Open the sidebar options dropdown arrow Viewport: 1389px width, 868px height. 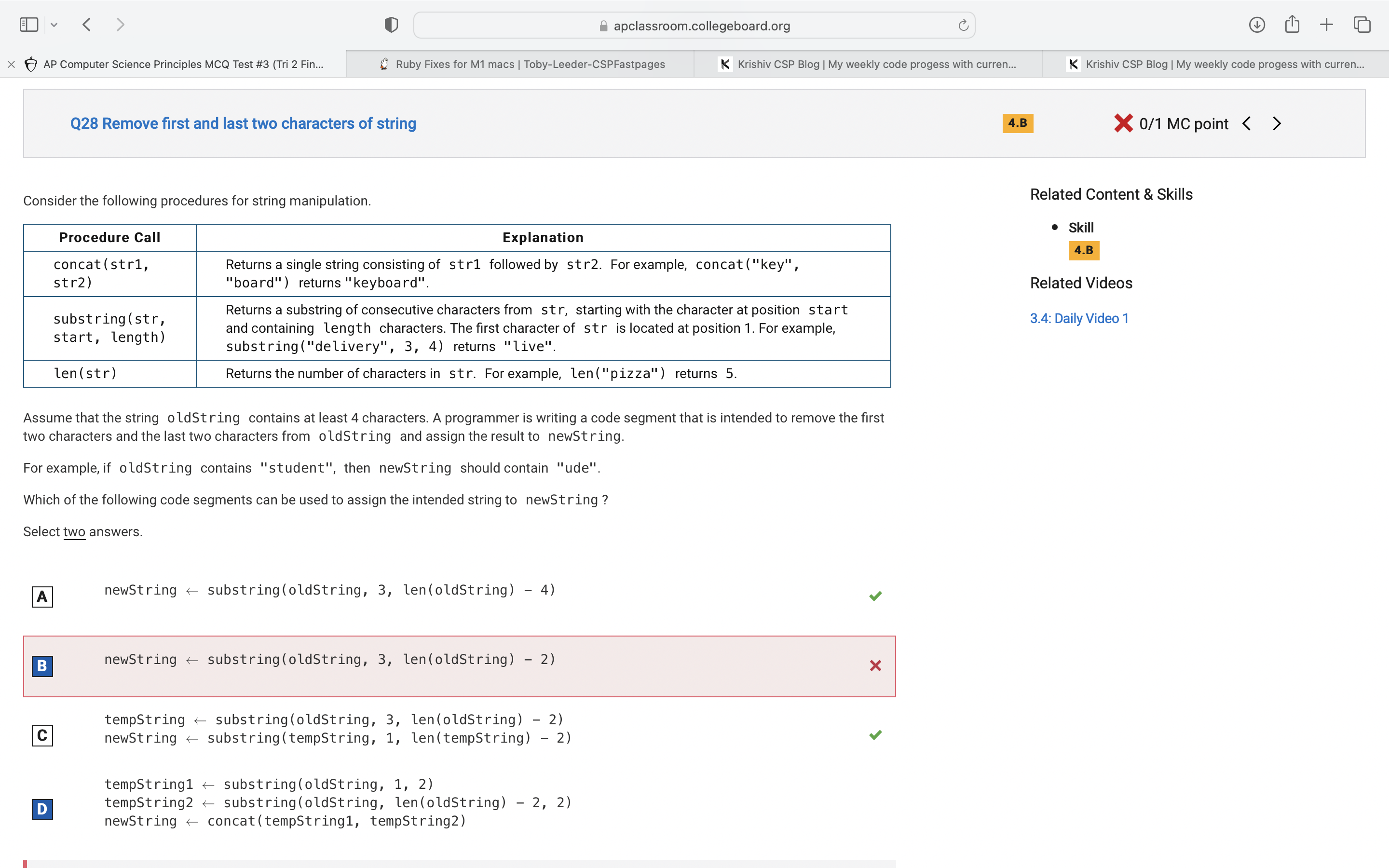tap(54, 25)
